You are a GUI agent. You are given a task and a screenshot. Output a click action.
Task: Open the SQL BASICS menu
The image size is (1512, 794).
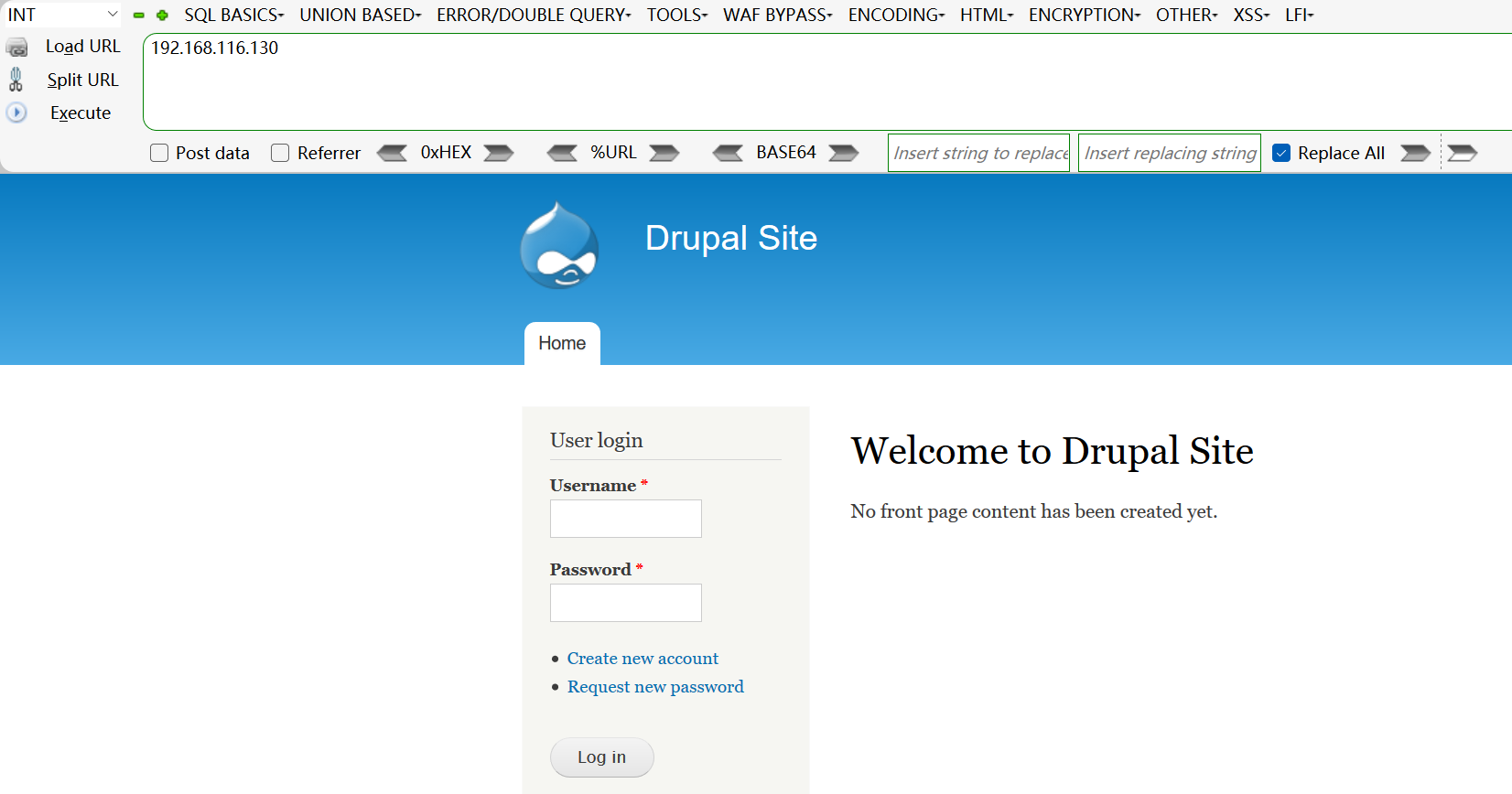coord(234,15)
